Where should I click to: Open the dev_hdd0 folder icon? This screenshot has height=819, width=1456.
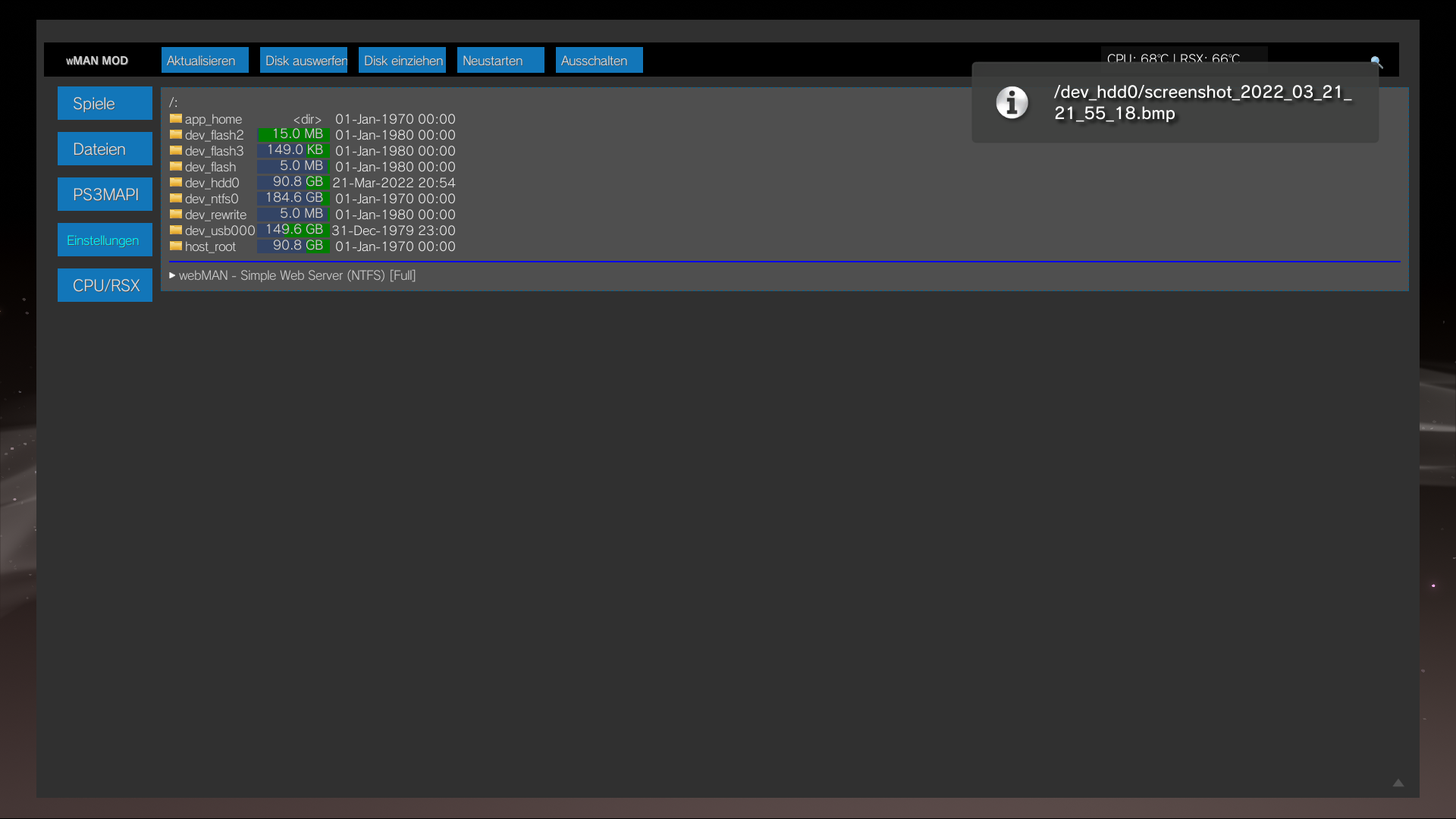[x=175, y=182]
